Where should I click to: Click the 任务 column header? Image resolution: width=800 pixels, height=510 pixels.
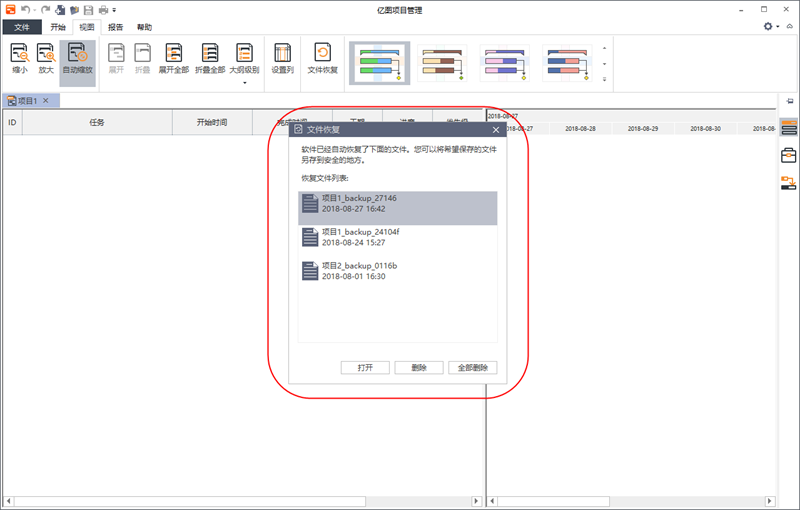[x=97, y=122]
